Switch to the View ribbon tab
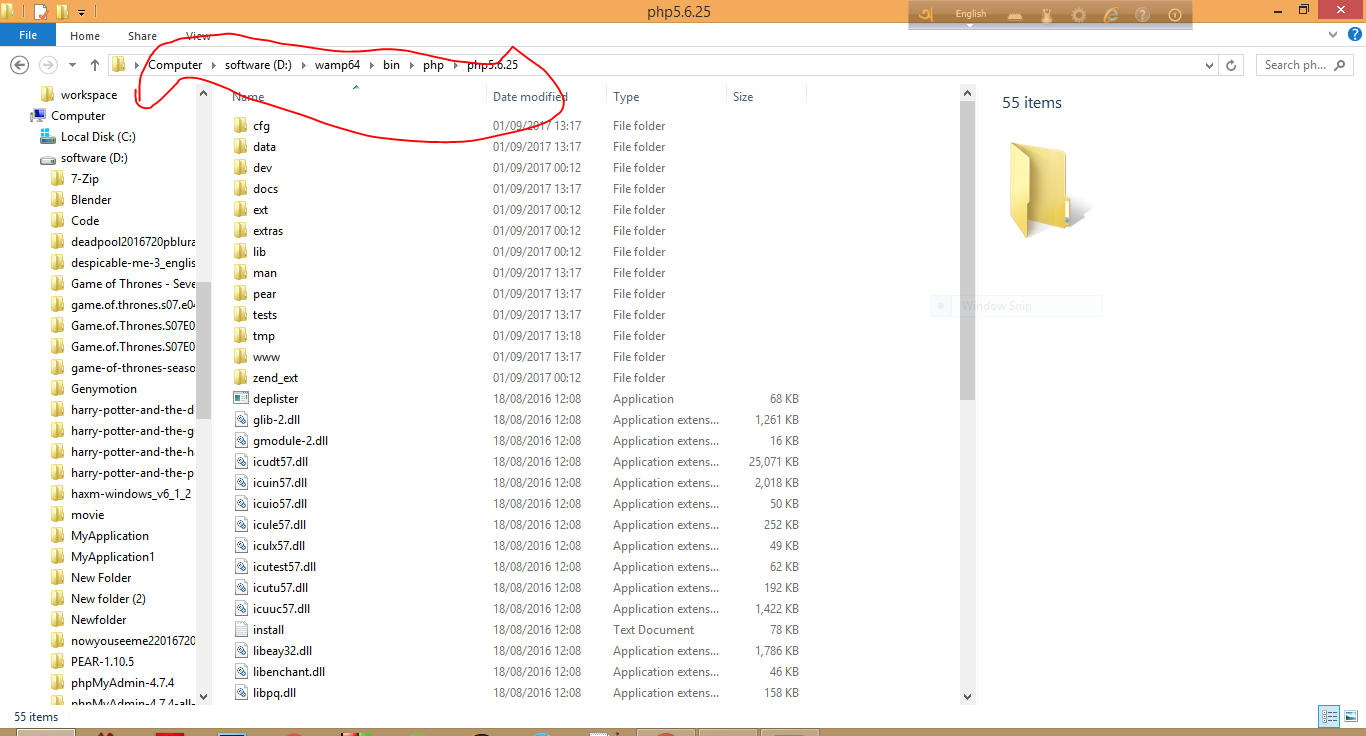The height and width of the screenshot is (736, 1366). pyautogui.click(x=198, y=36)
